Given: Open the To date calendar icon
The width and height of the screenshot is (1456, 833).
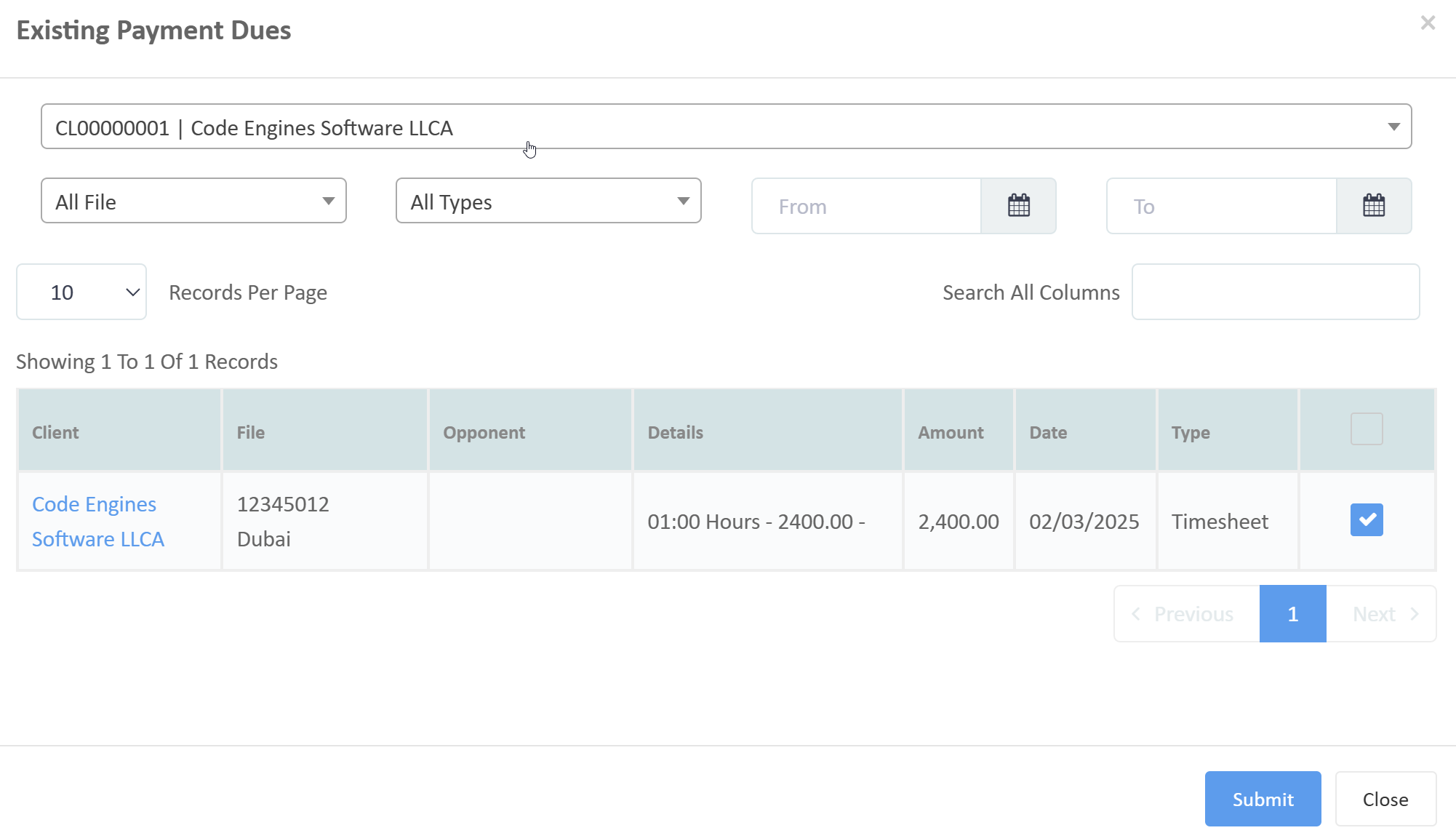Looking at the screenshot, I should [x=1373, y=206].
